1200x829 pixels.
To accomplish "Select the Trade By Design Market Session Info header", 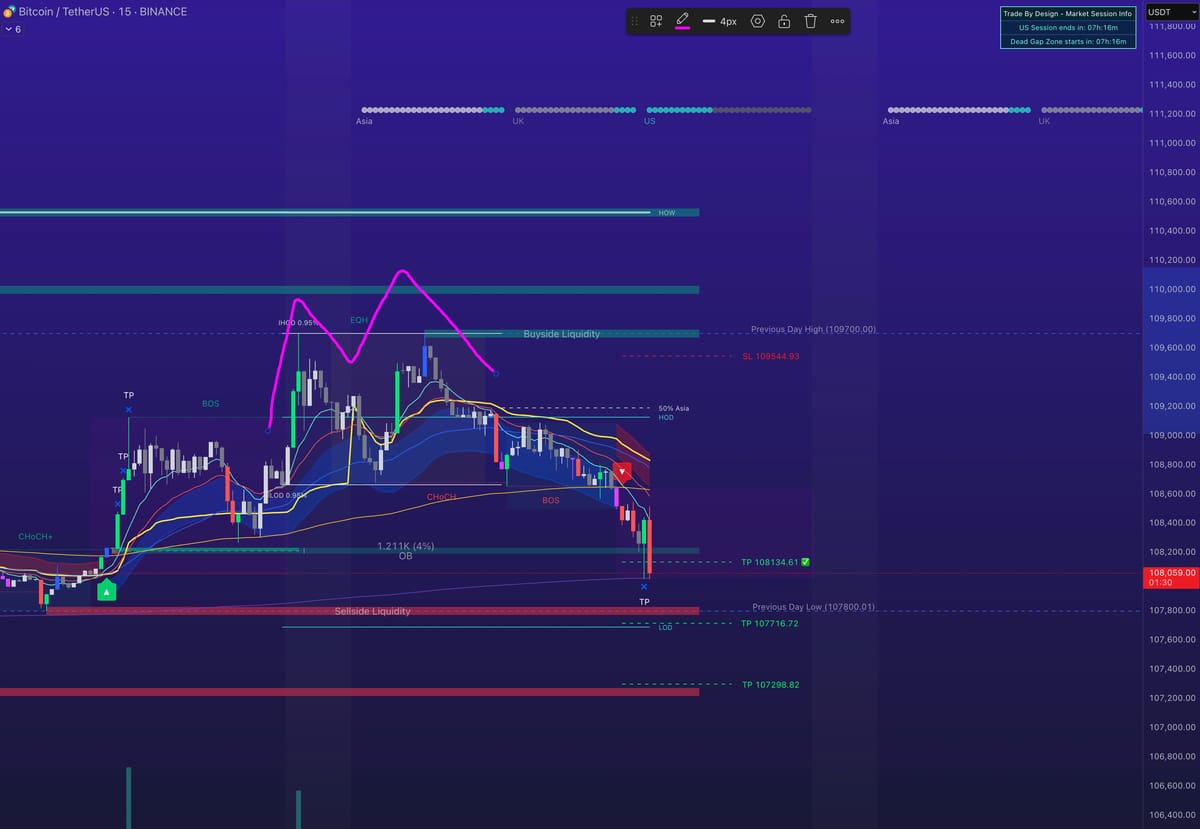I will (x=1068, y=14).
